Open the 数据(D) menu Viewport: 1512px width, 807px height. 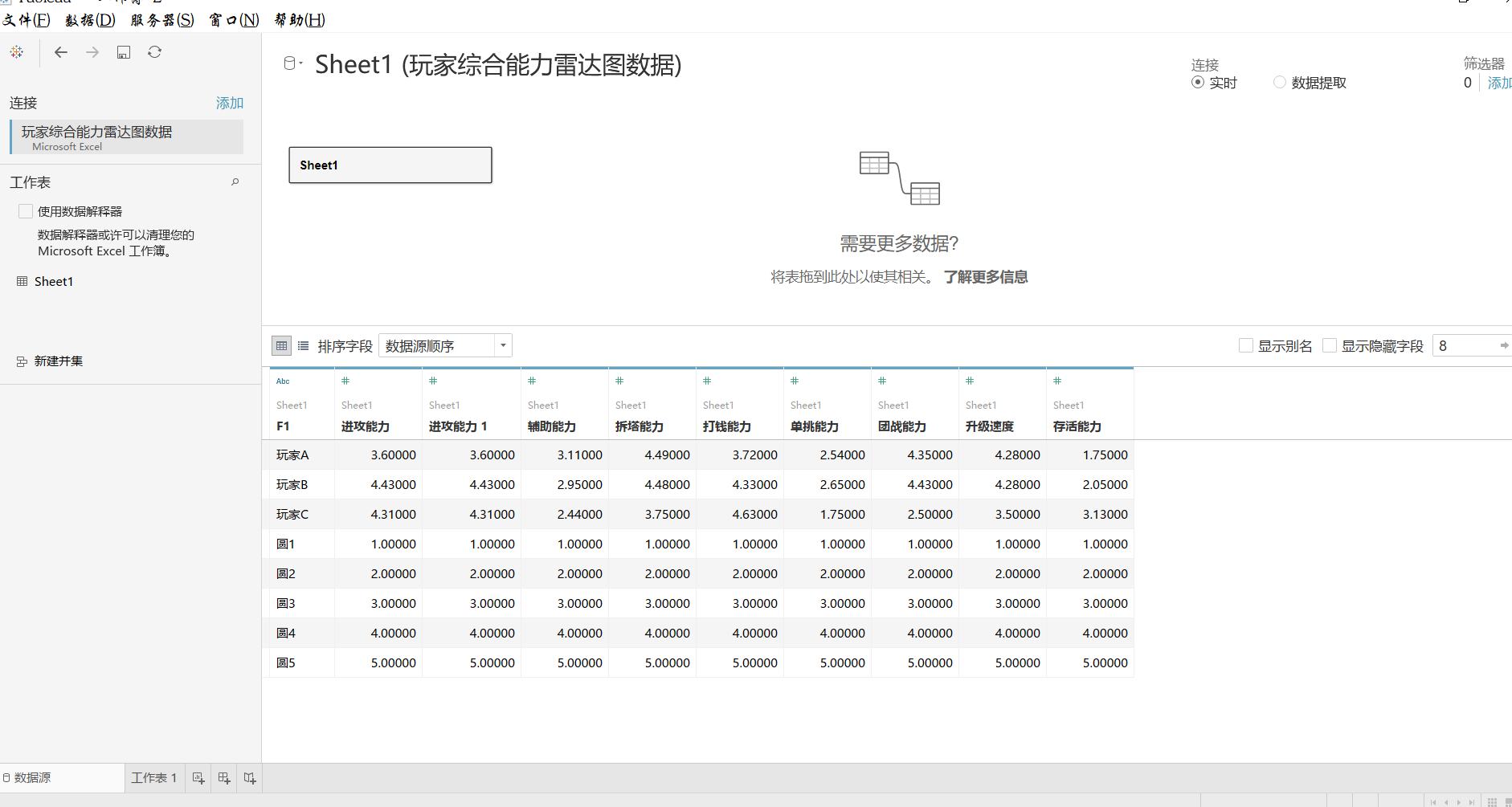90,20
